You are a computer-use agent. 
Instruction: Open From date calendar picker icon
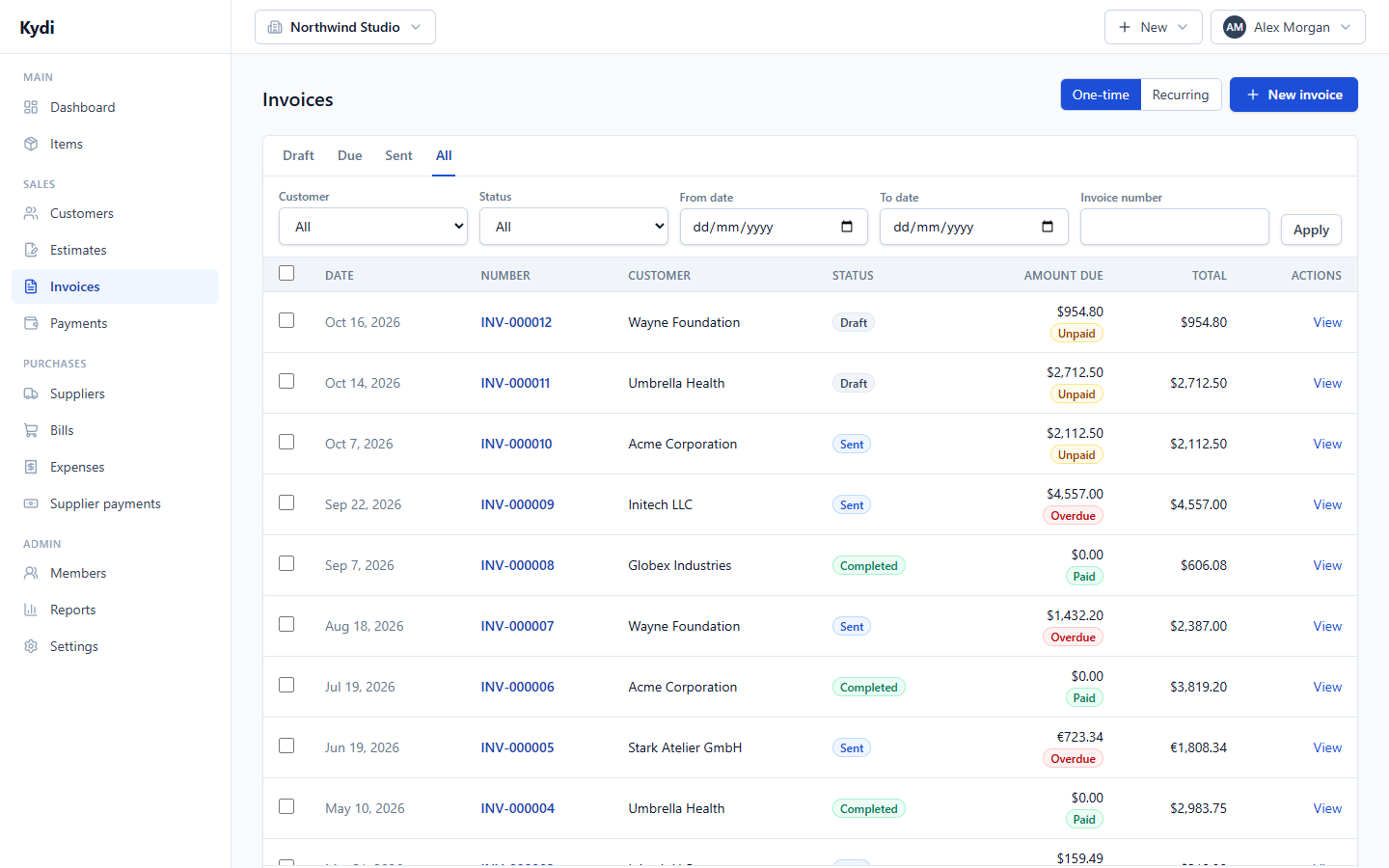tap(847, 227)
